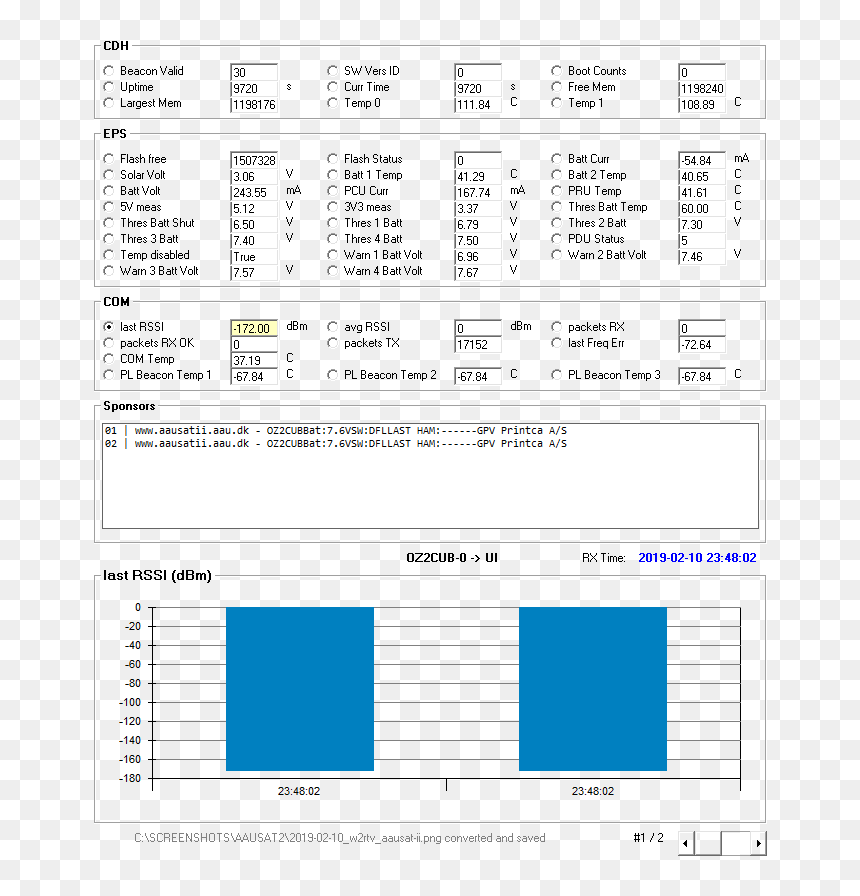The width and height of the screenshot is (860, 896).
Task: Click the last RSSI value field -172.00
Action: (254, 328)
